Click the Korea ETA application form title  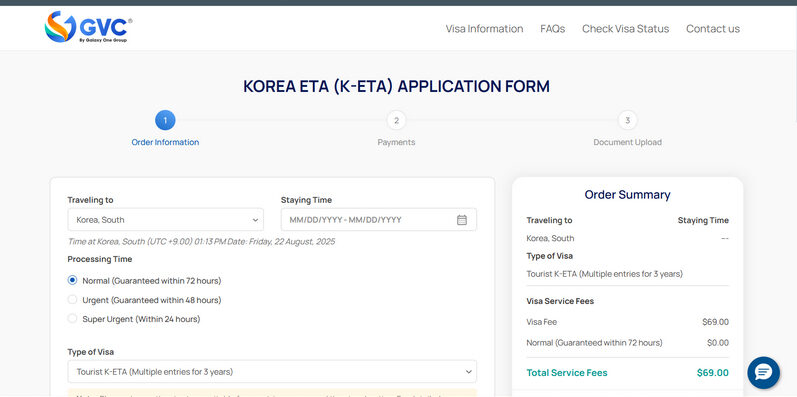396,86
